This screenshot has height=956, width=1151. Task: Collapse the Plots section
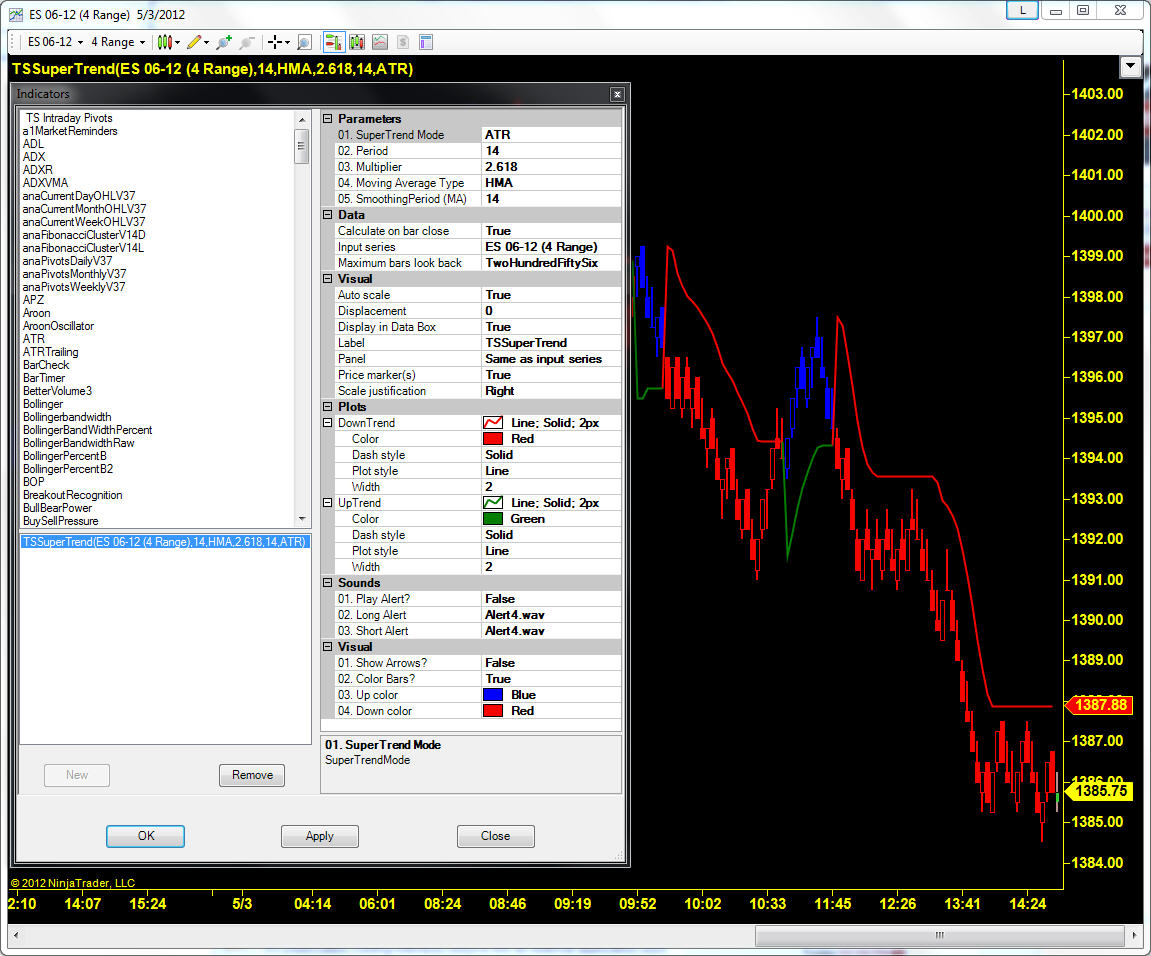point(328,407)
